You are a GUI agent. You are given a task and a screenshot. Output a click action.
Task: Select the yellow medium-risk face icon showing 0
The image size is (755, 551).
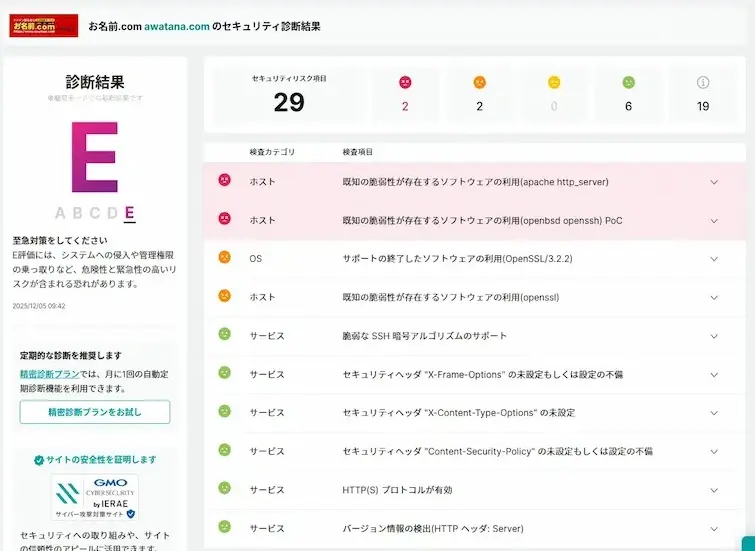tap(554, 82)
